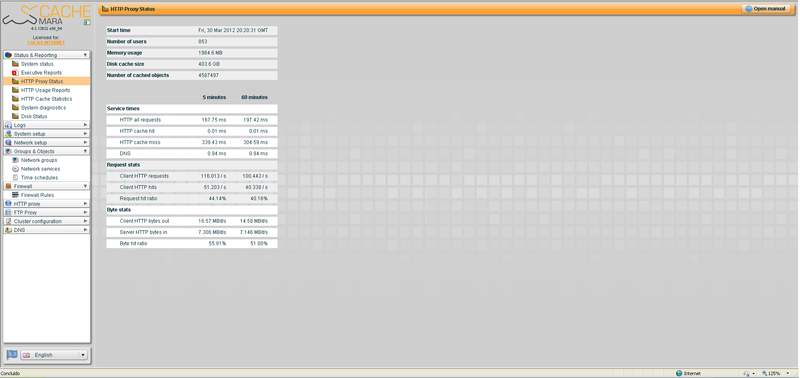Click collapse icon beside Cache Mara logo
The width and height of the screenshot is (800, 378).
pyautogui.click(x=87, y=22)
